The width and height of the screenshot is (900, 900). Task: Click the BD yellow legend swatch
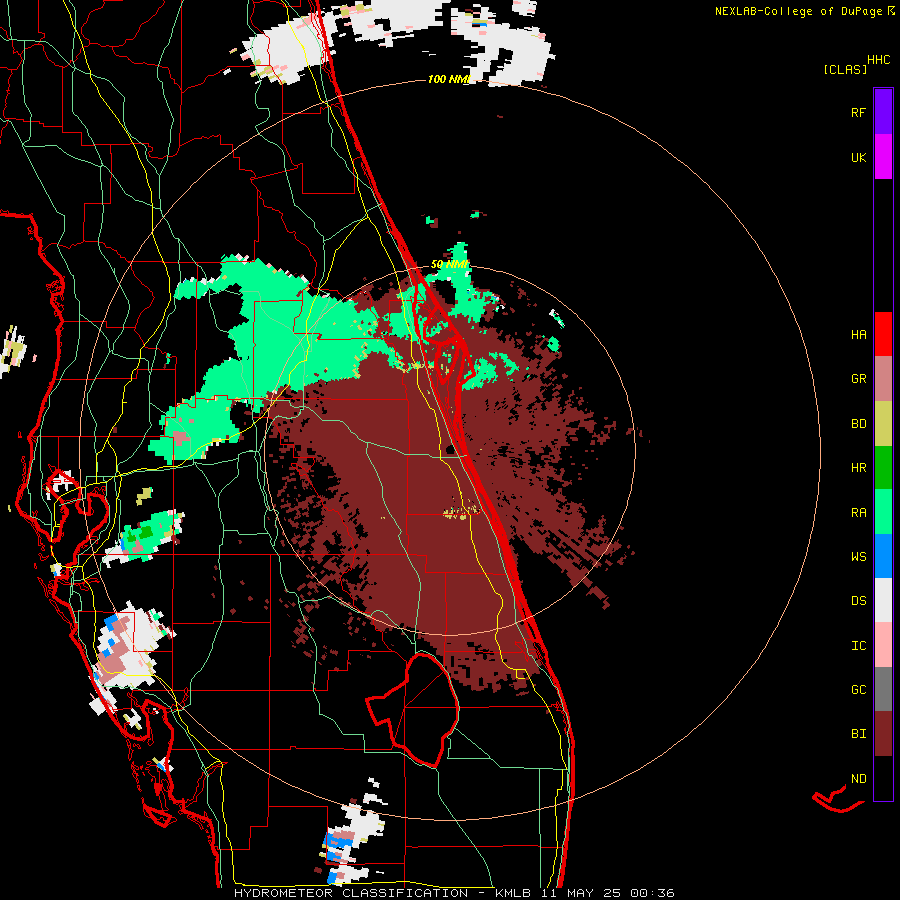(x=883, y=424)
